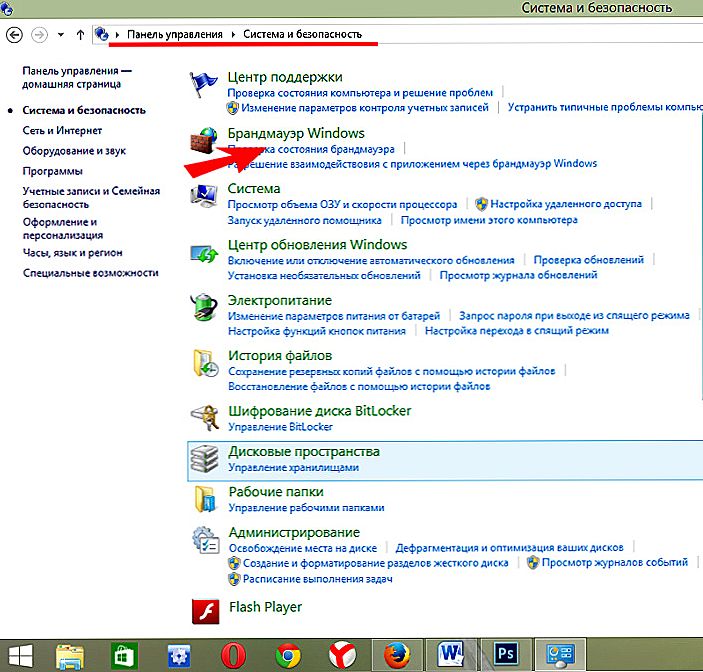703x672 pixels.
Task: Launch Google Chrome from the taskbar
Action: pos(288,656)
